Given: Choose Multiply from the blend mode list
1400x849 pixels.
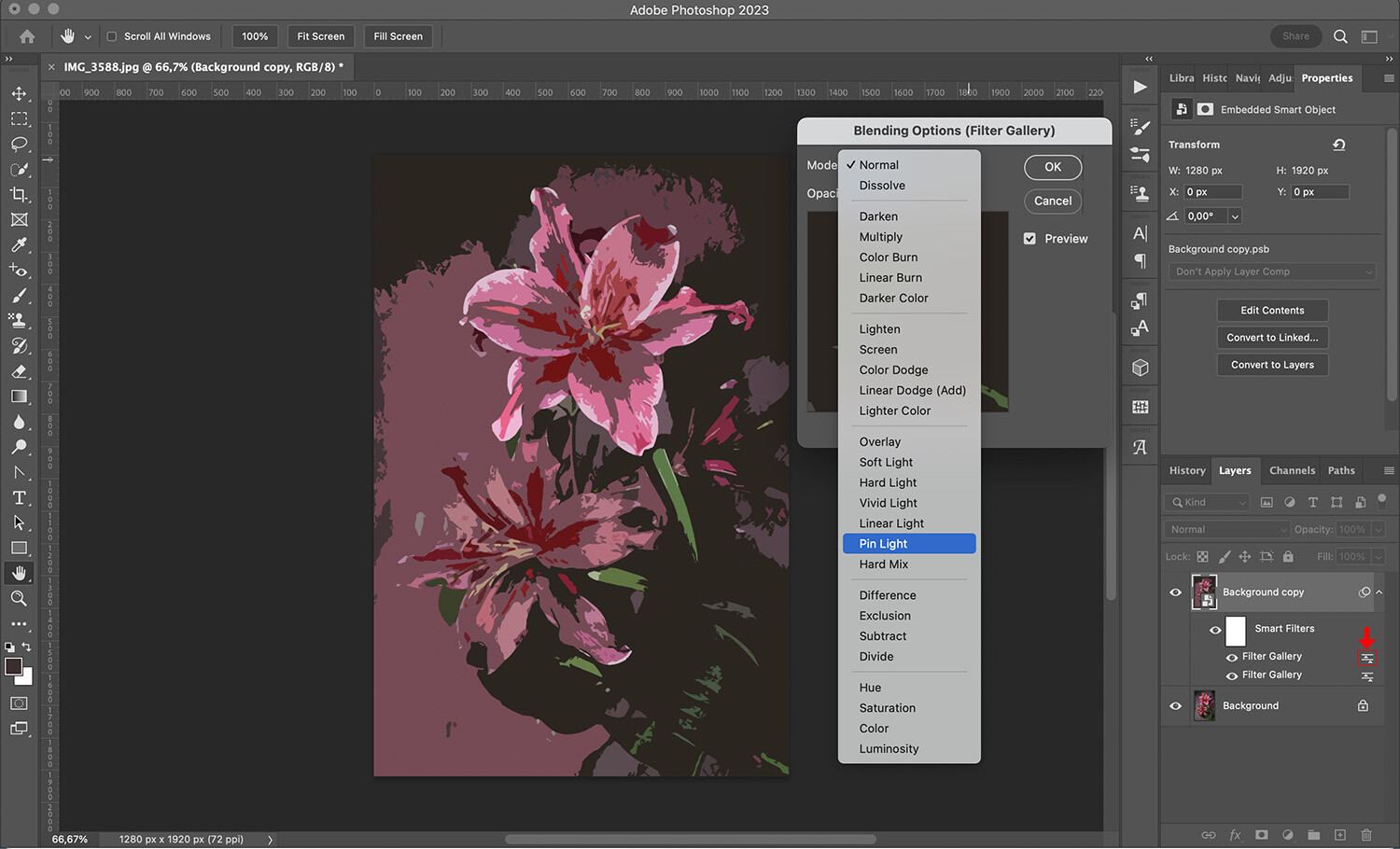Looking at the screenshot, I should [880, 236].
